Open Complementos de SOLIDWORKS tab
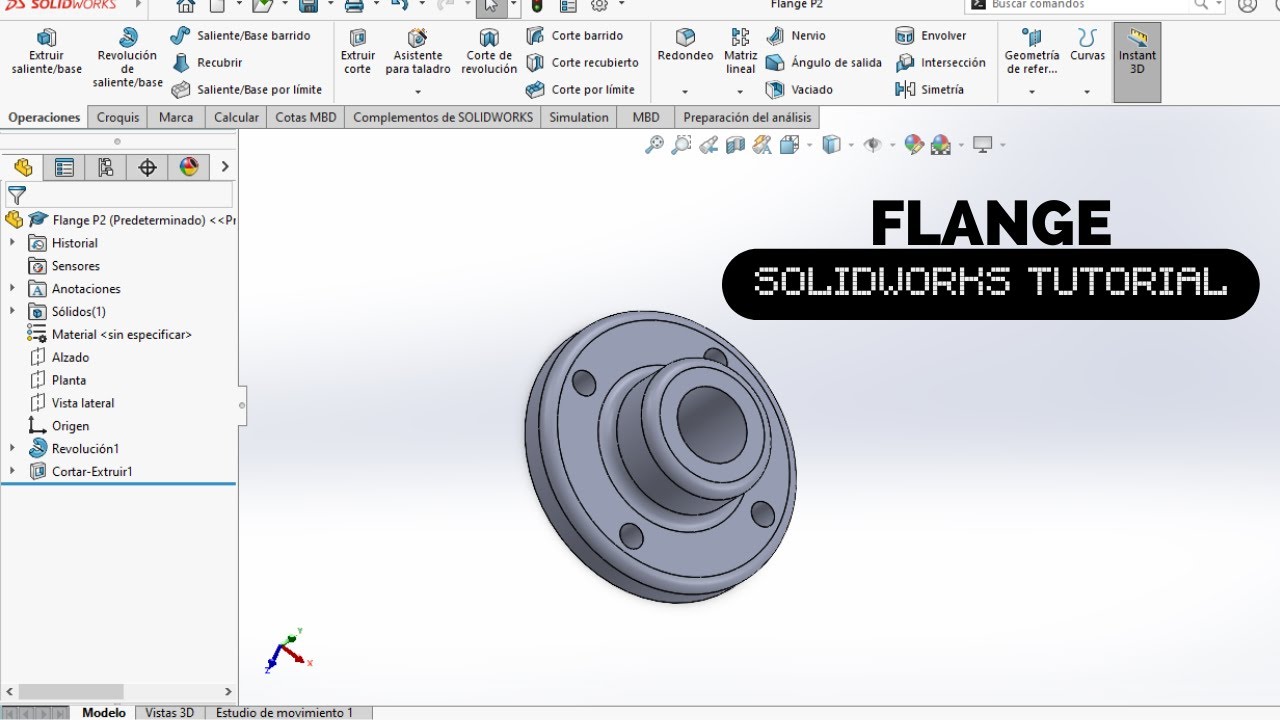 [x=443, y=117]
